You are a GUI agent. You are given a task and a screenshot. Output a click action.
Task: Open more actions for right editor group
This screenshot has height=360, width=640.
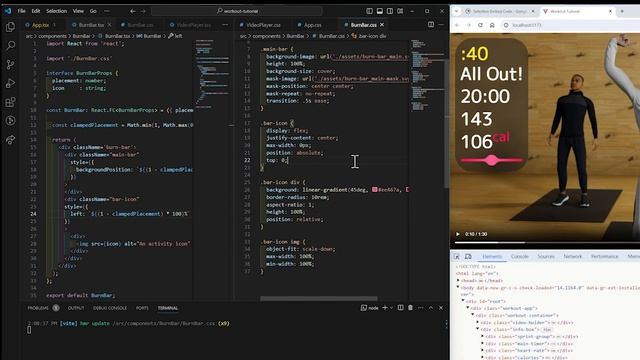(441, 25)
